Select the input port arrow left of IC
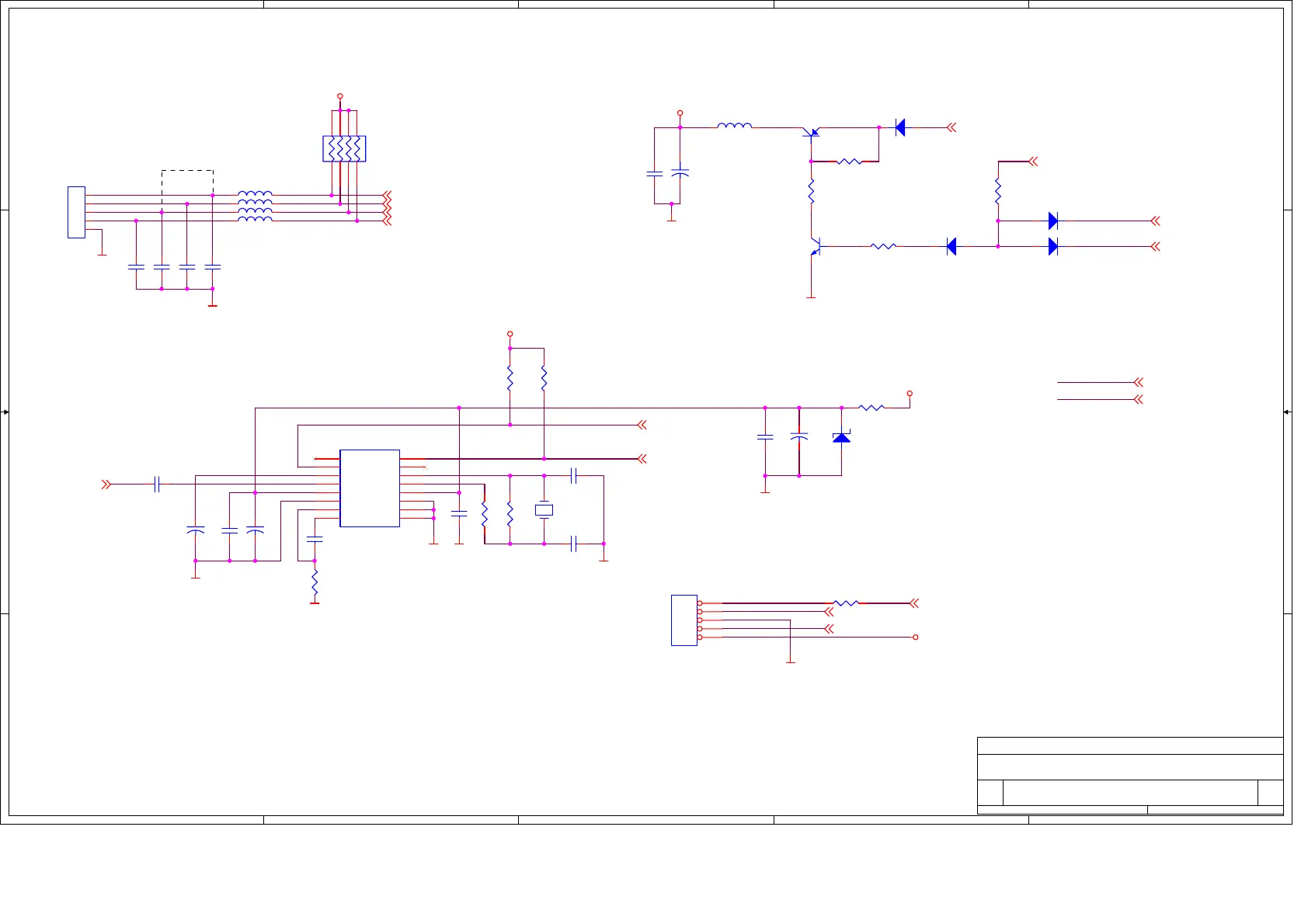This screenshot has width=1308, height=924. [106, 485]
